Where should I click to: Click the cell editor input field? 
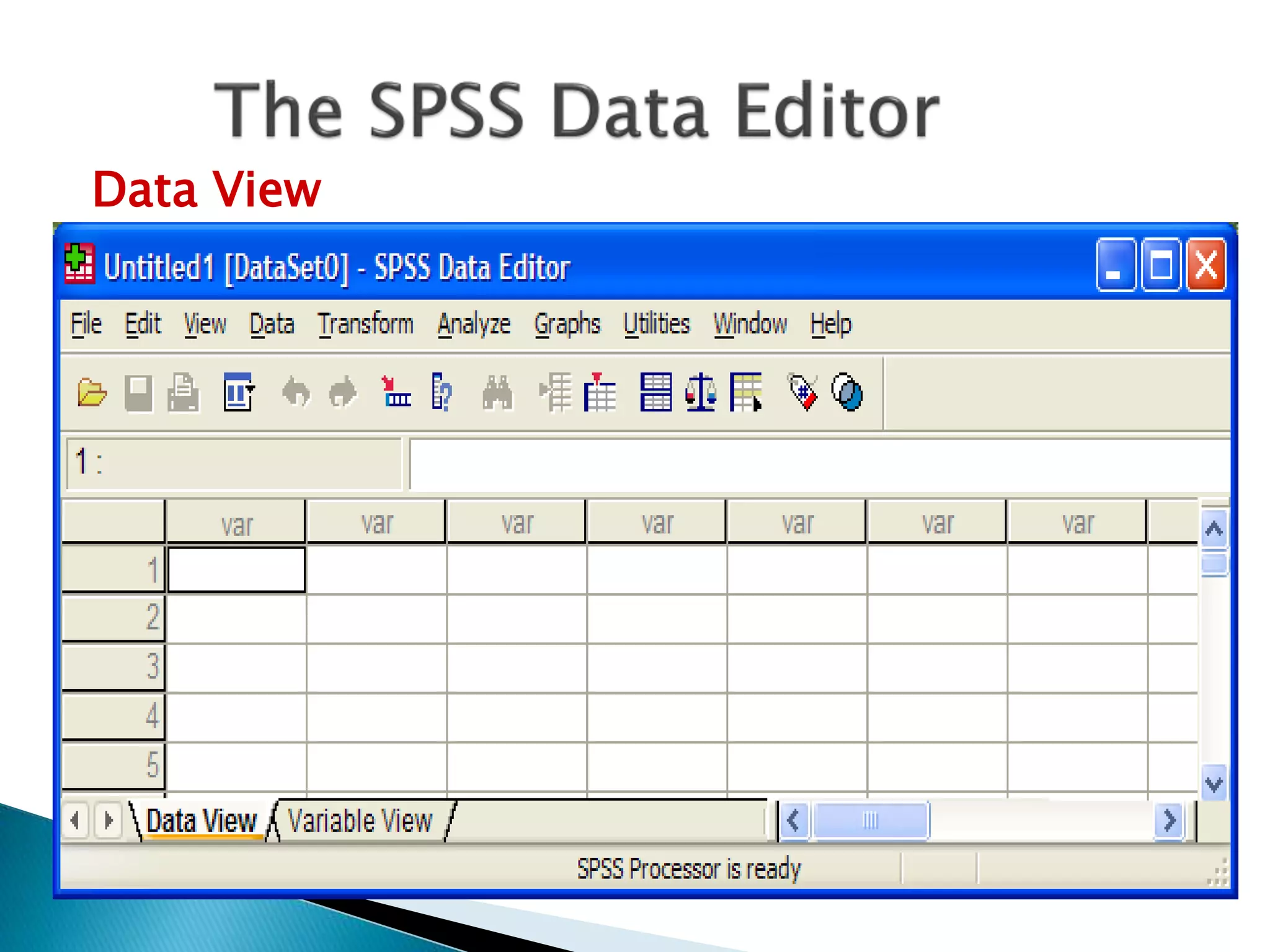tap(820, 464)
